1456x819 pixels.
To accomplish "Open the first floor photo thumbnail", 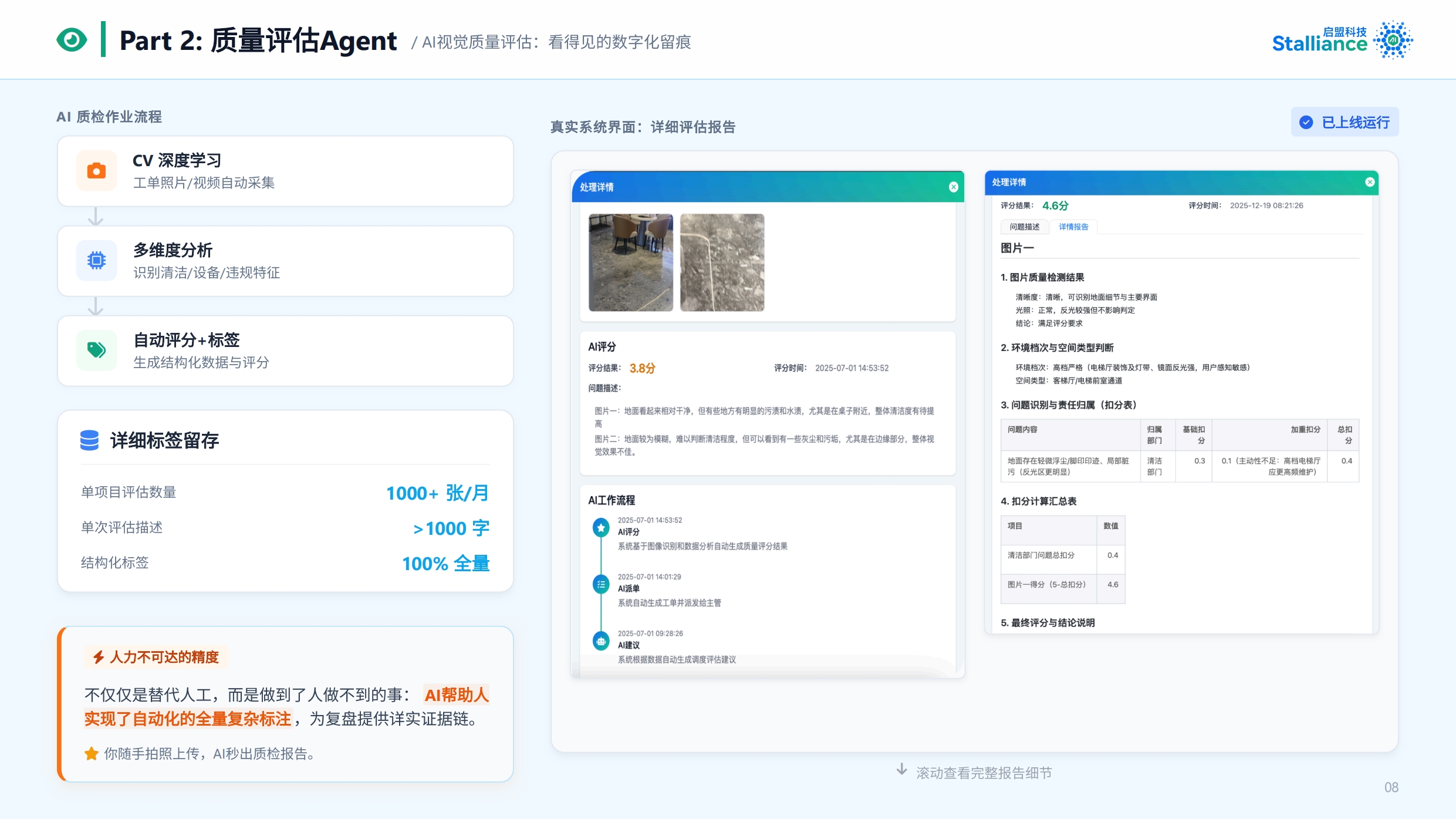I will click(x=631, y=262).
